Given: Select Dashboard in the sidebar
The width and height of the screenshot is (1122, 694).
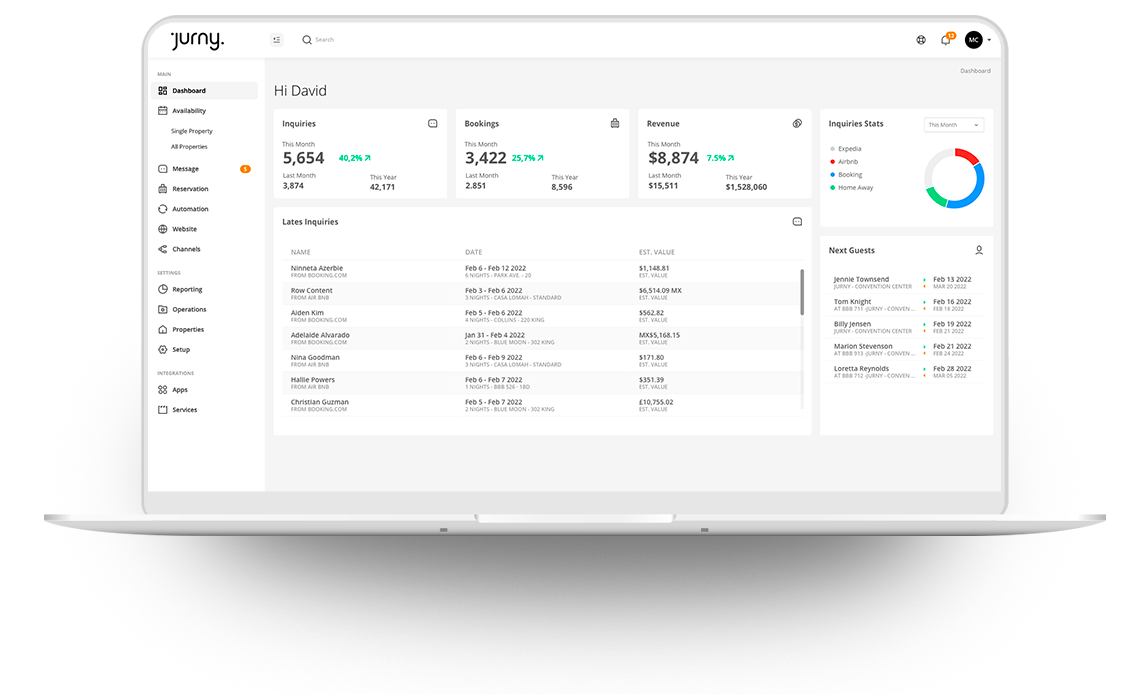Looking at the screenshot, I should 189,90.
